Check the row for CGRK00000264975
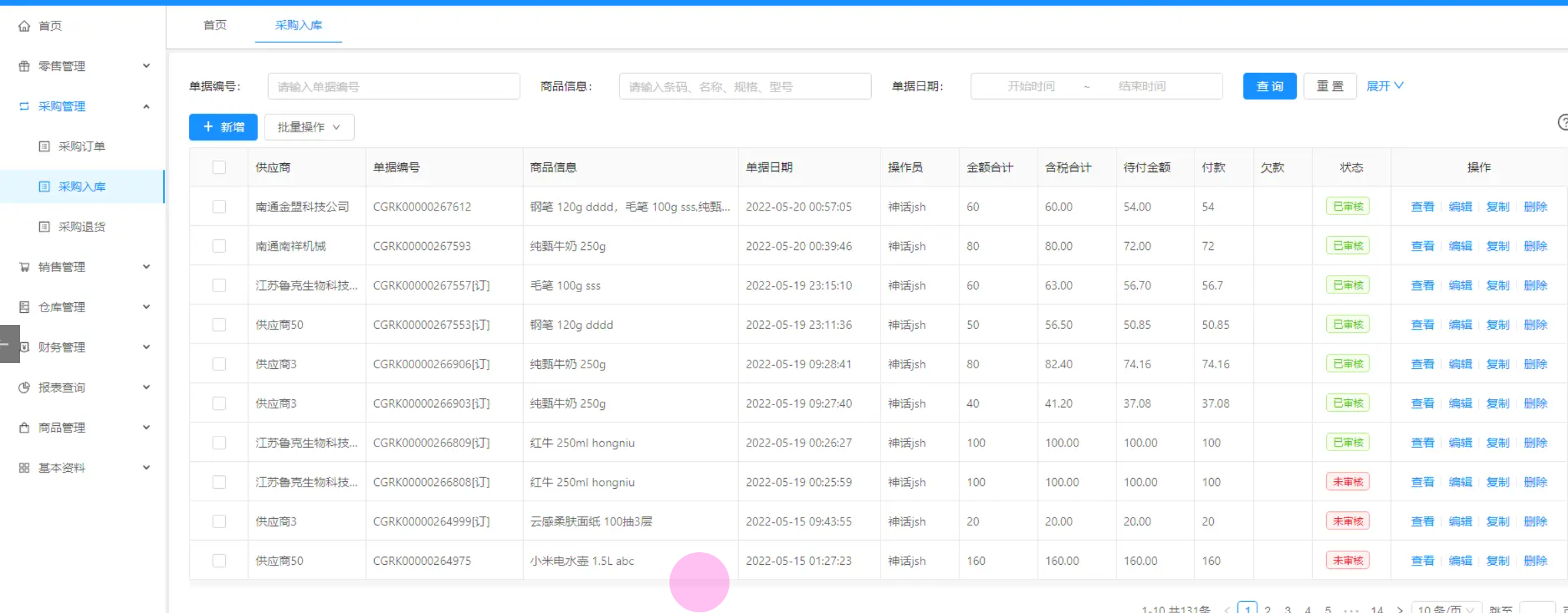Viewport: 1568px width, 613px height. [219, 561]
